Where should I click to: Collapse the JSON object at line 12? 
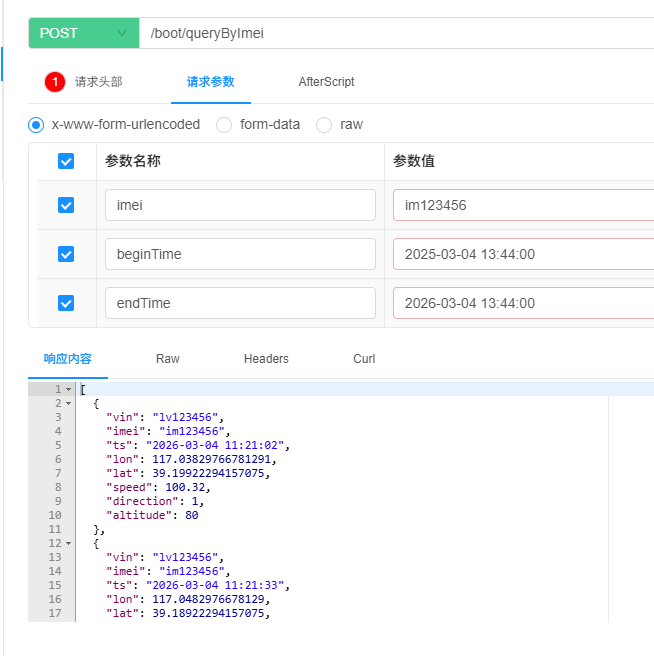tap(68, 543)
